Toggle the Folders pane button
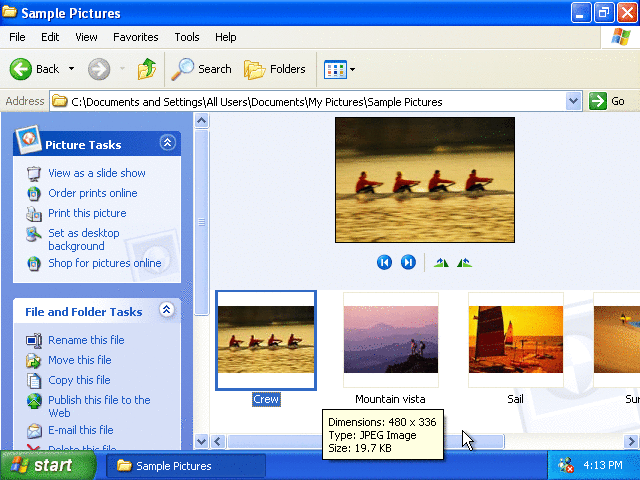Screen dimensions: 640x480 click(x=275, y=69)
